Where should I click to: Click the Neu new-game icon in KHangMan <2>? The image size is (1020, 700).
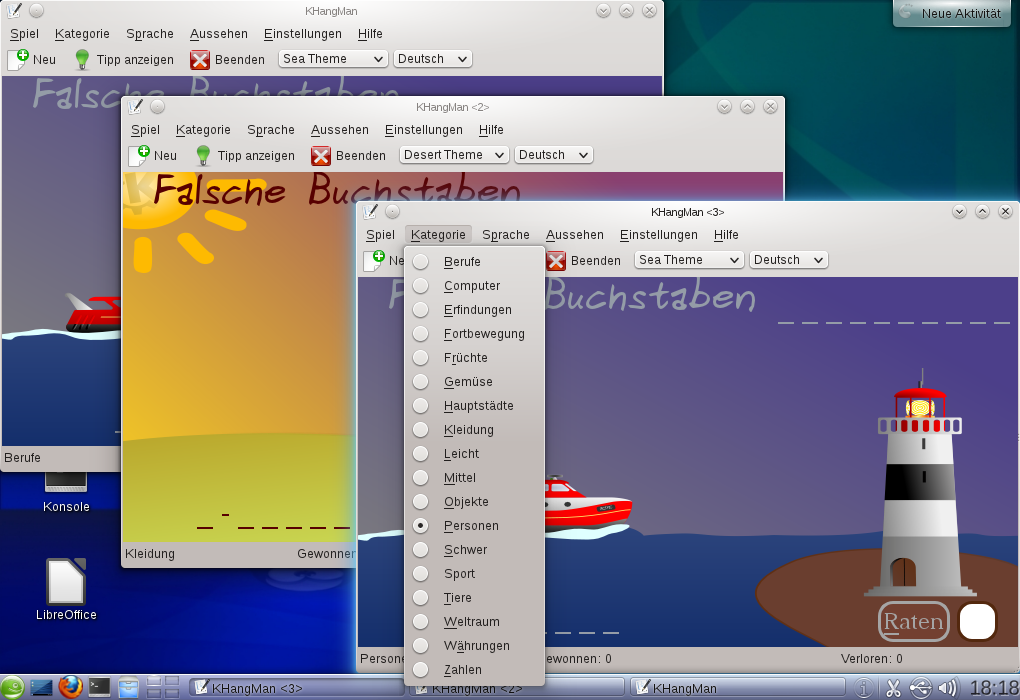click(139, 155)
